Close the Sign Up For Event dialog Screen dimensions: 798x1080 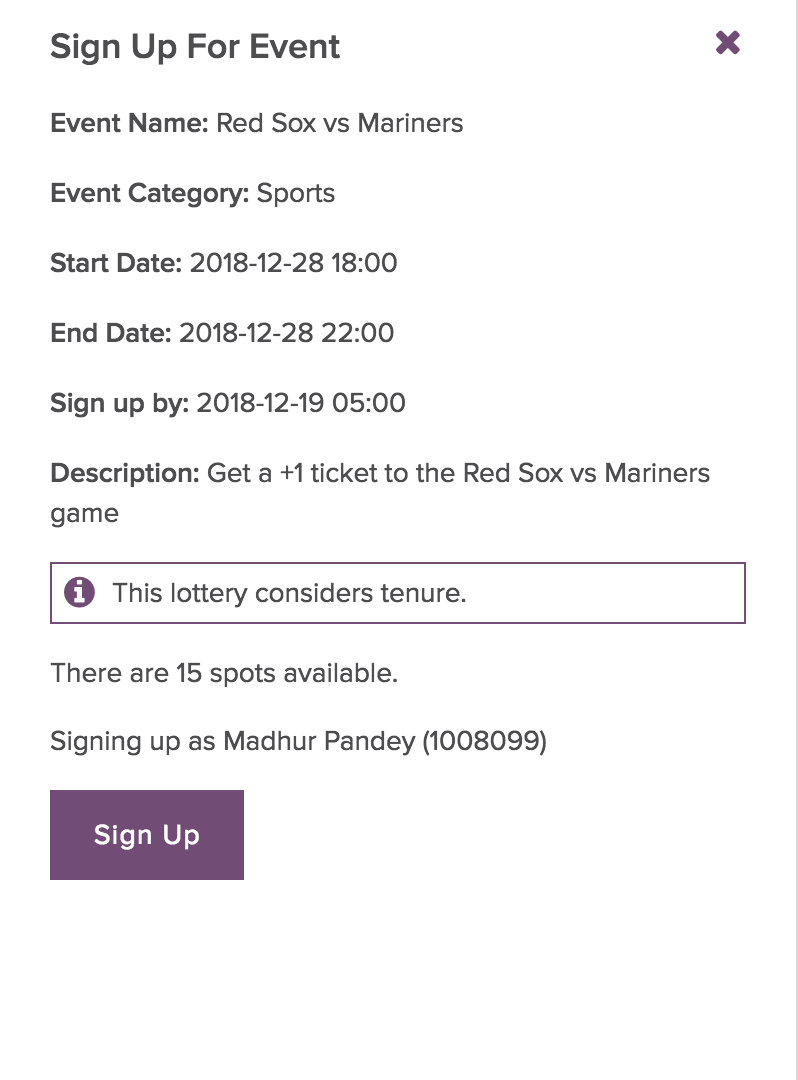click(x=728, y=43)
